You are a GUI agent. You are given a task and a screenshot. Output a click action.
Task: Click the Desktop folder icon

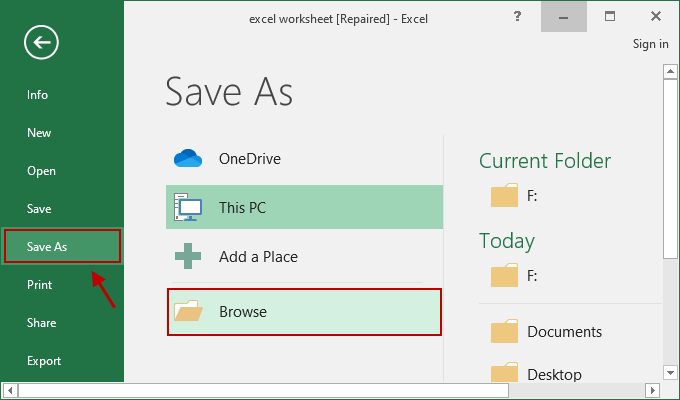[x=504, y=372]
